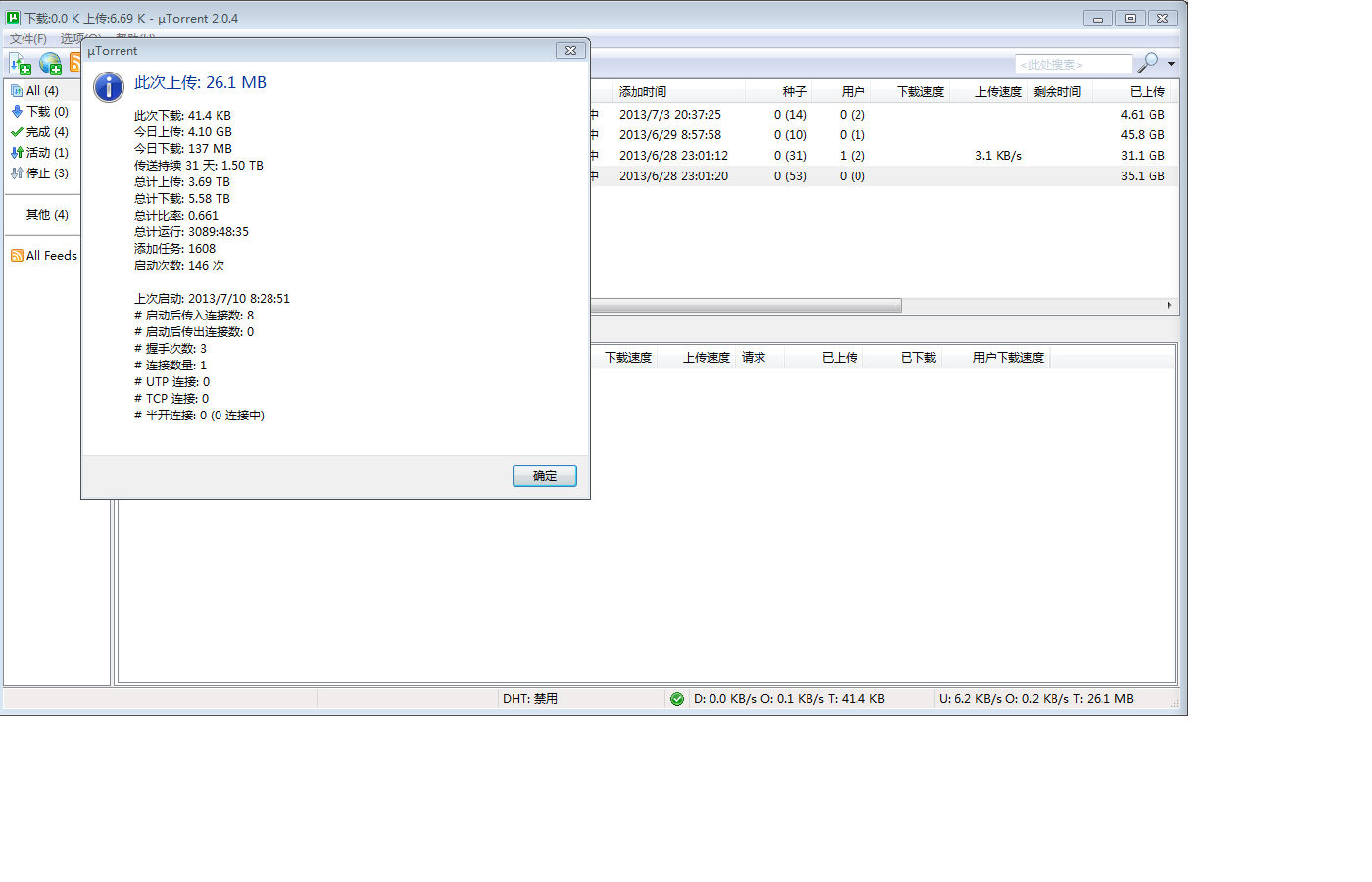Viewport: 1372px width, 882px height.
Task: Click the 今日上传: 4.10 GB line
Action: click(183, 132)
